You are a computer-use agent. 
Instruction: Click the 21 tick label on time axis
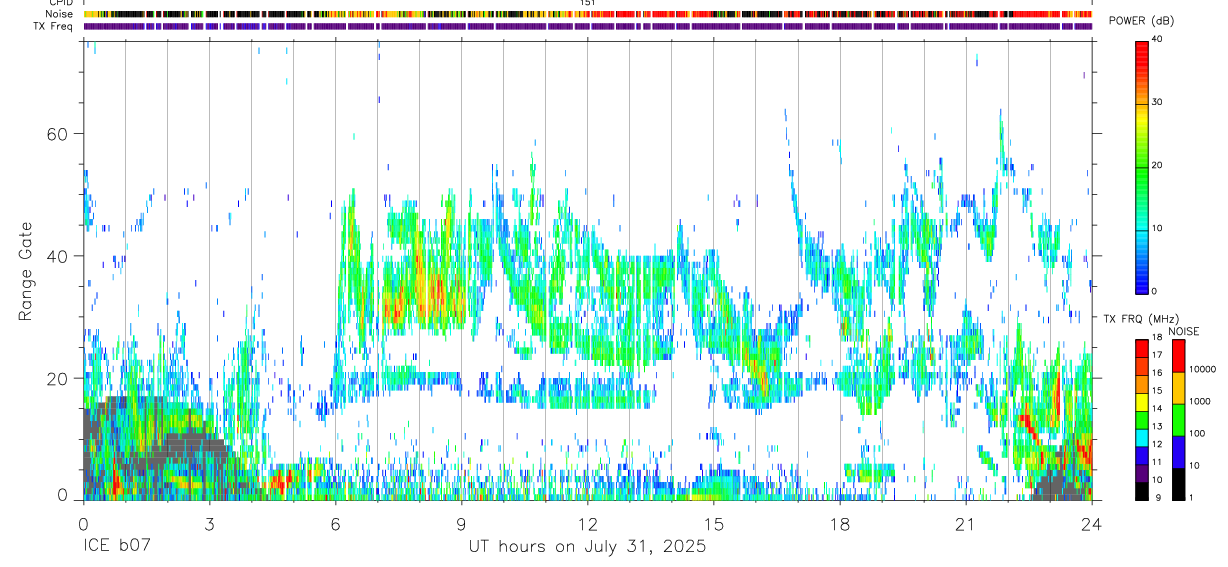coord(966,524)
